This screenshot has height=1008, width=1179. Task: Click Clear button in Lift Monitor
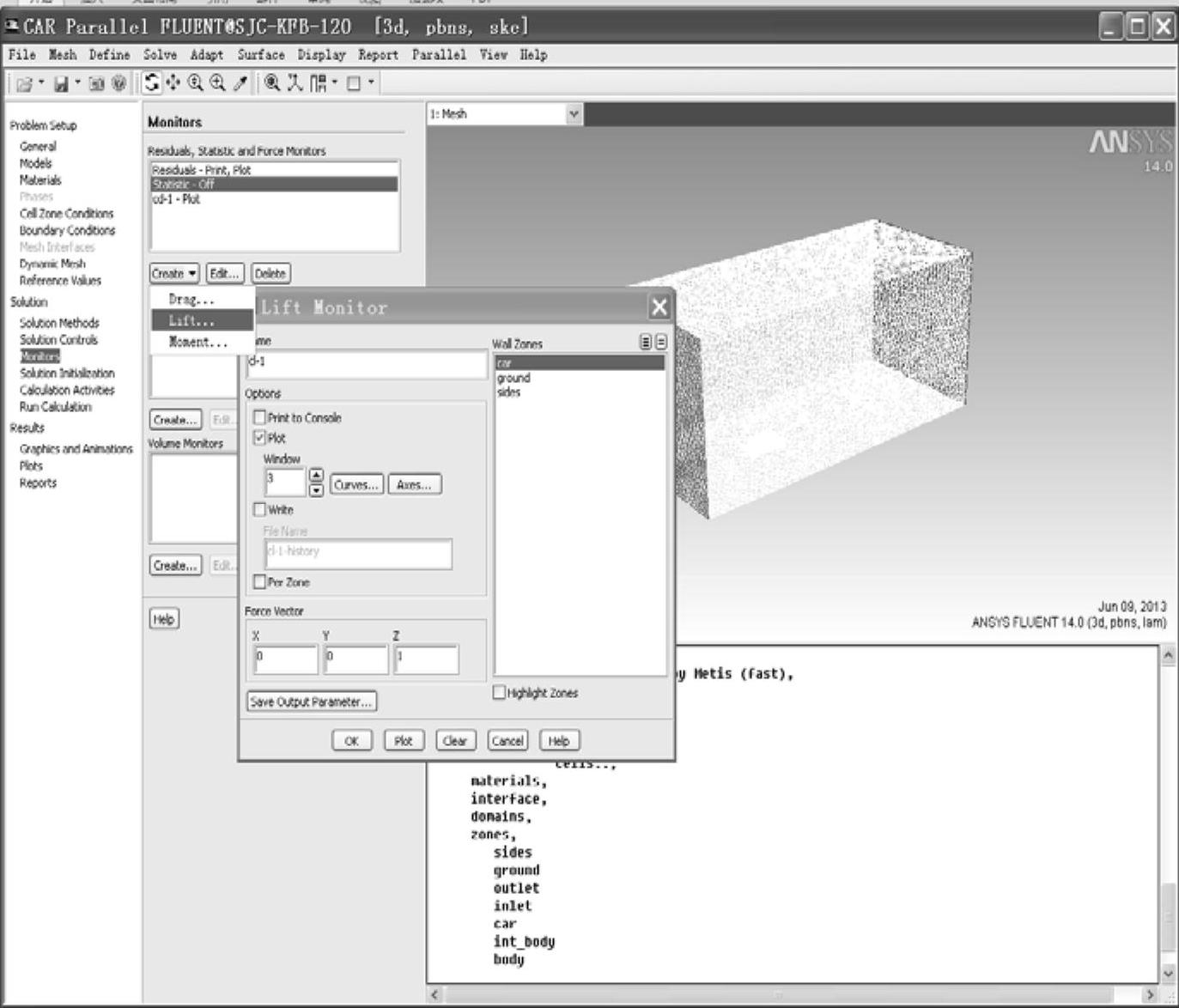(455, 741)
